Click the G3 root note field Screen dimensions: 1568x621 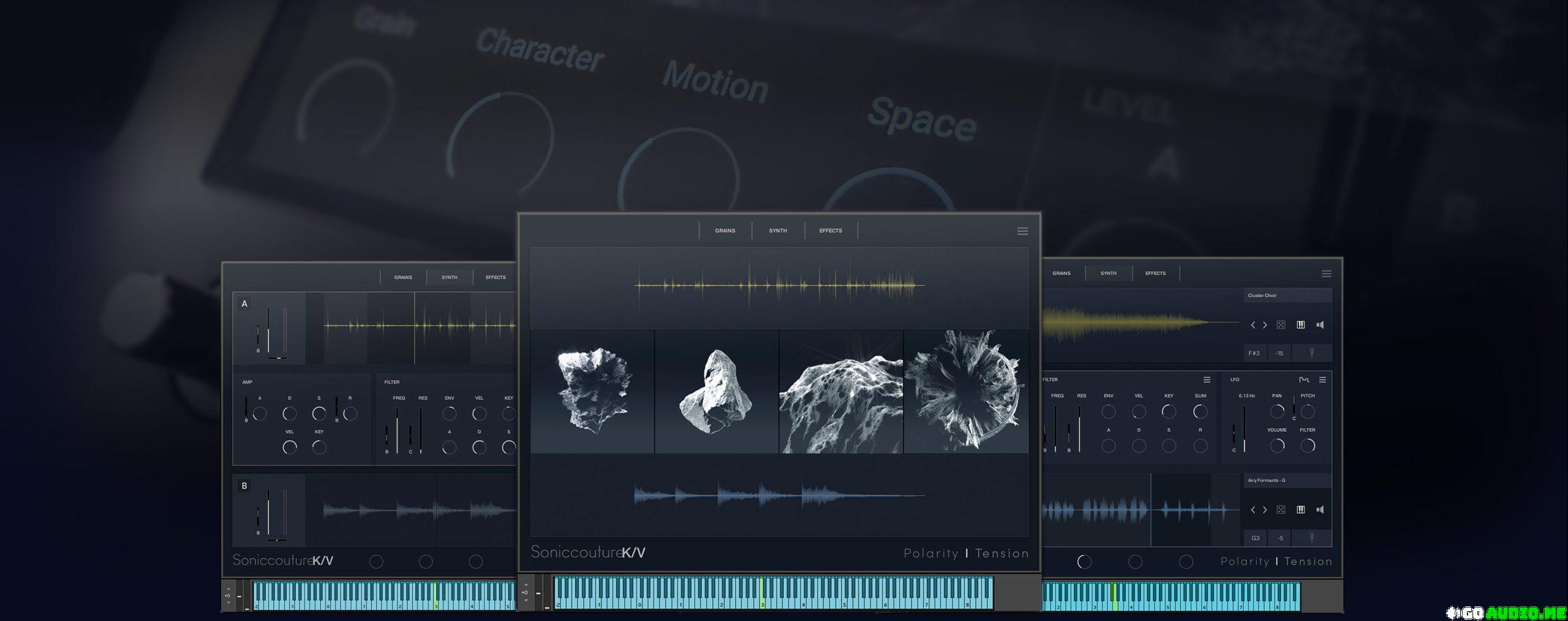pos(1255,538)
